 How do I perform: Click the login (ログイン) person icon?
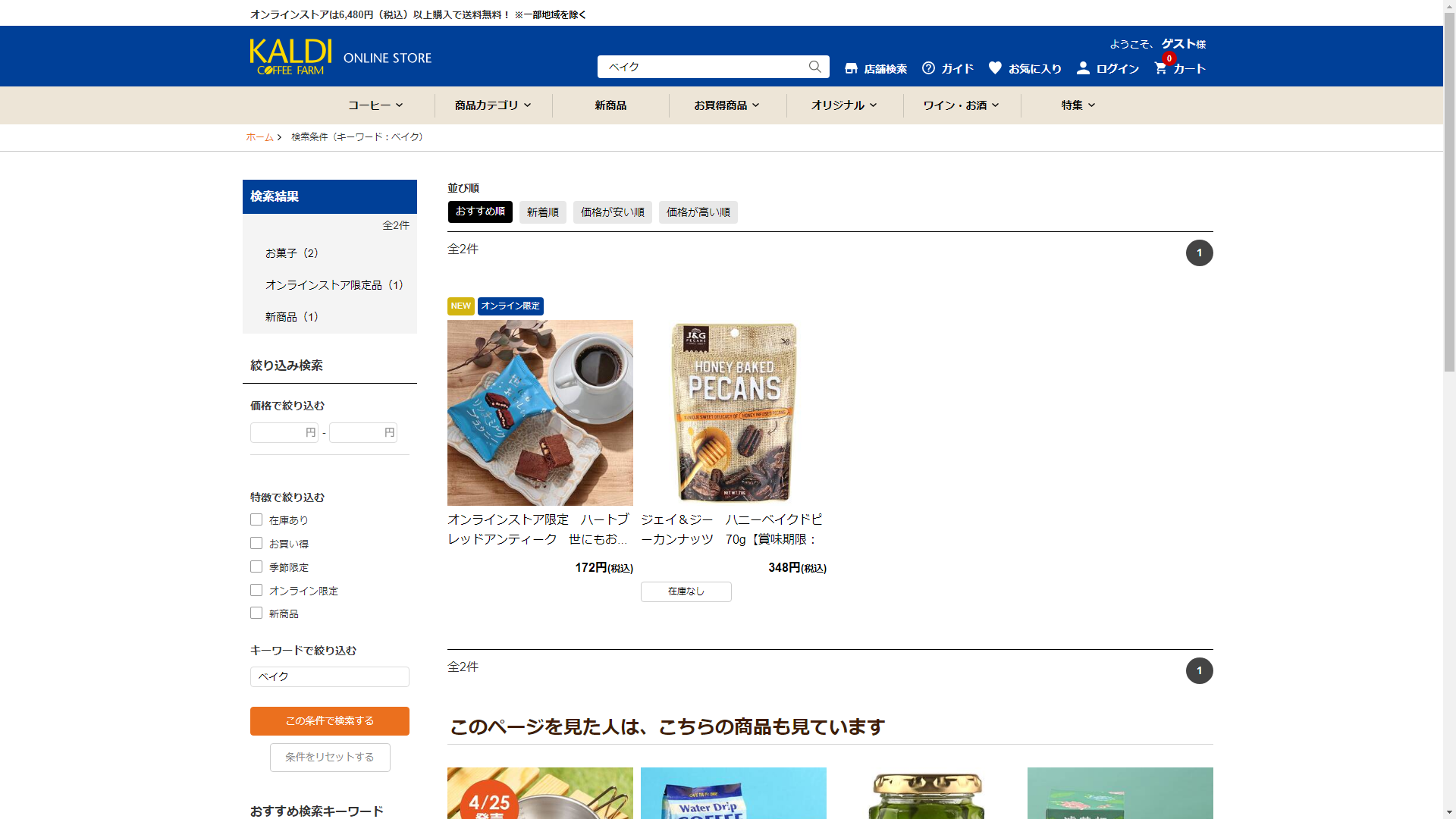[x=1083, y=68]
